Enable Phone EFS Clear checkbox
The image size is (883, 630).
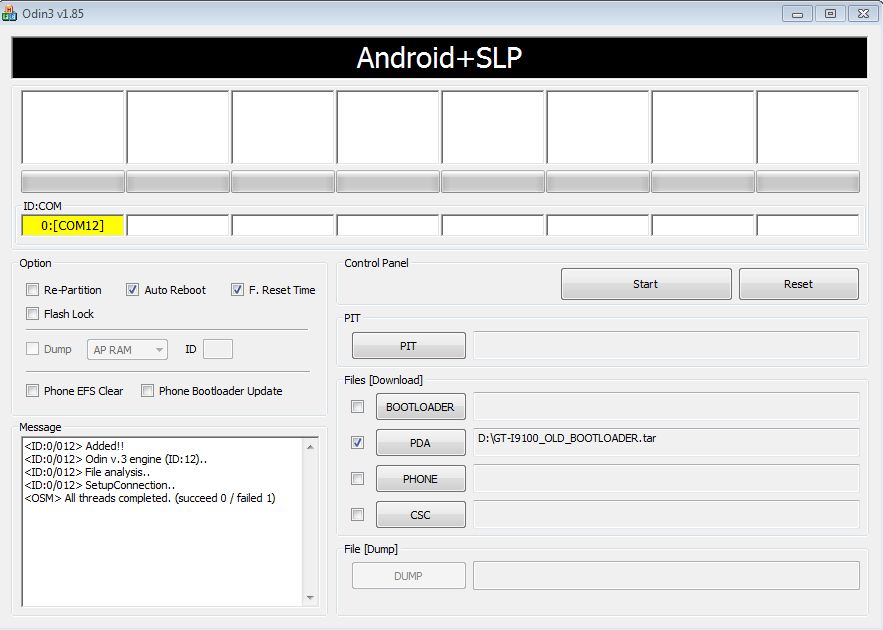(33, 391)
